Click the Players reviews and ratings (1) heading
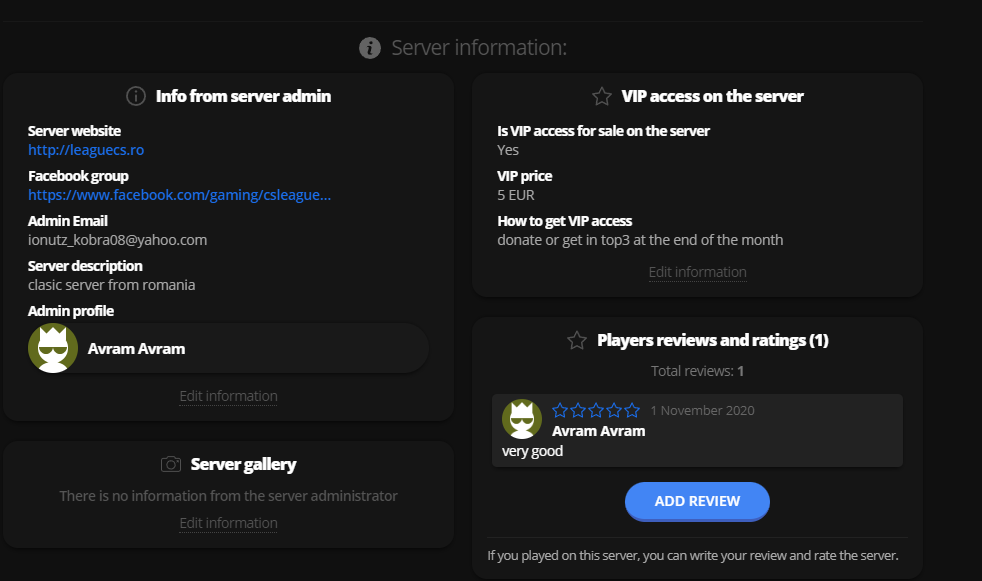982x581 pixels. 713,340
